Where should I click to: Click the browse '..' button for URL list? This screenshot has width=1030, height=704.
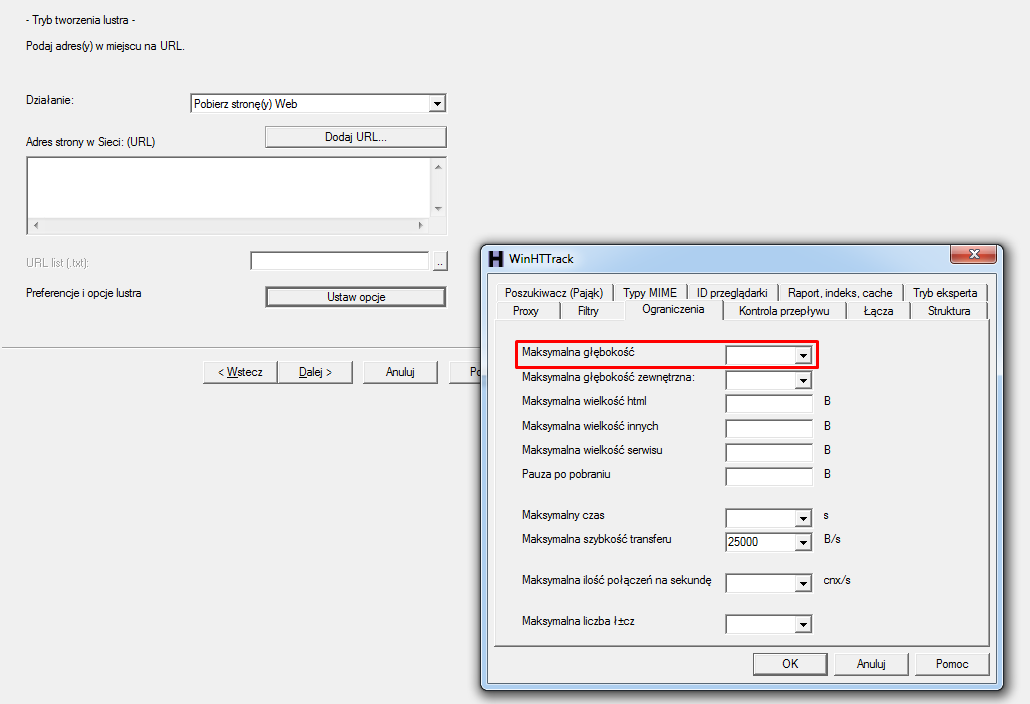(440, 262)
